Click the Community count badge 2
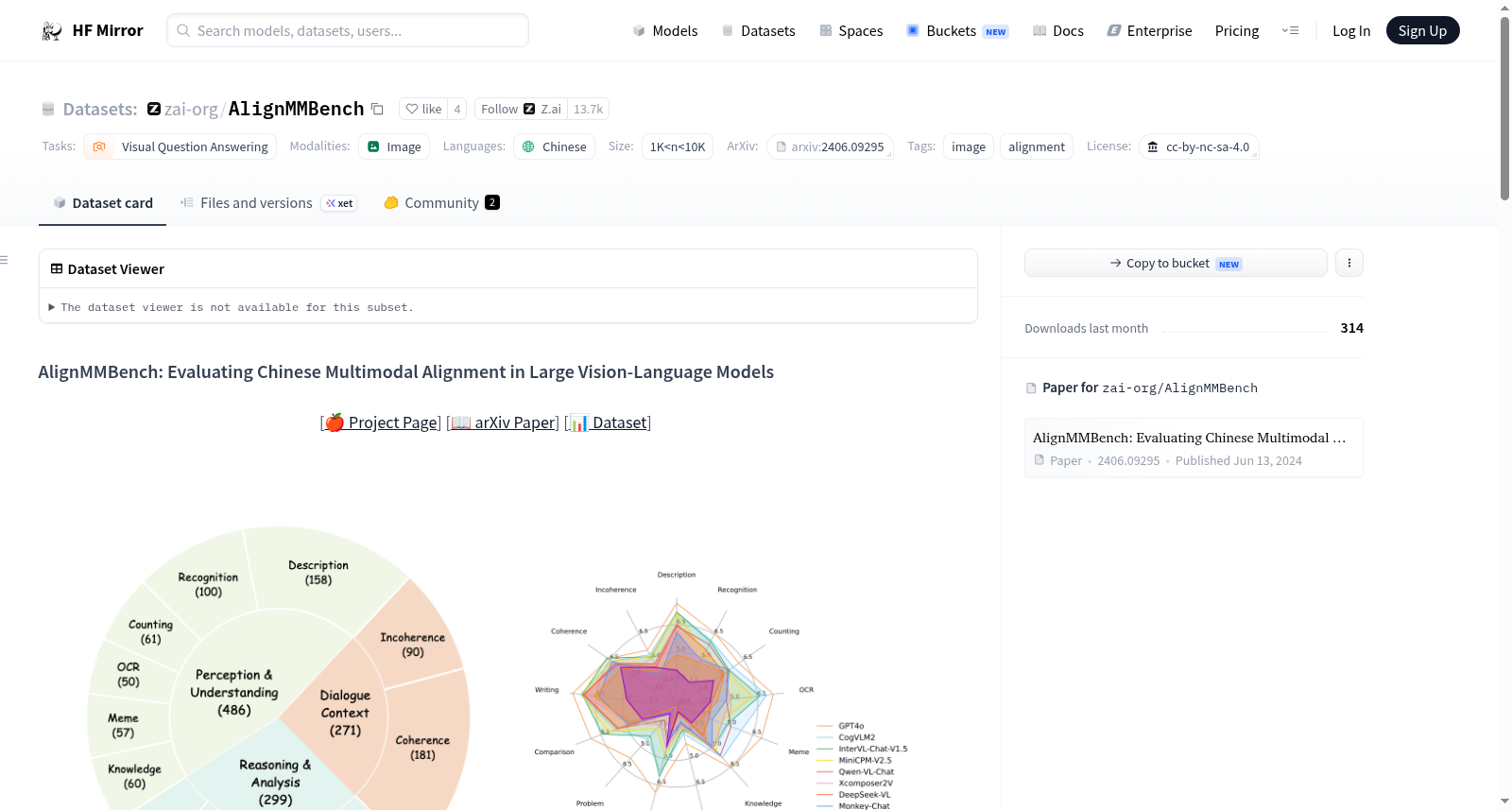 (492, 202)
